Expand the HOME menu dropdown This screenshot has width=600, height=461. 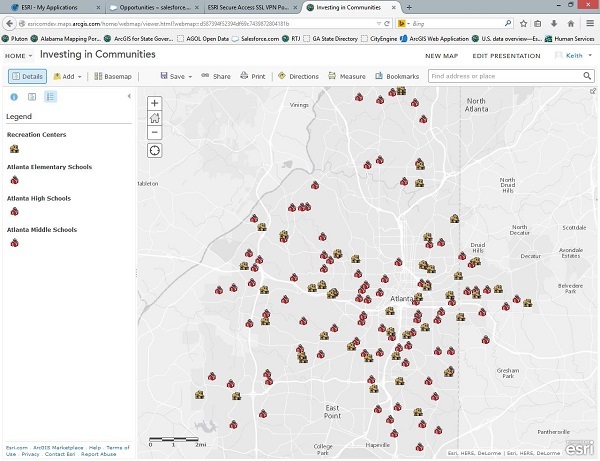[x=18, y=56]
